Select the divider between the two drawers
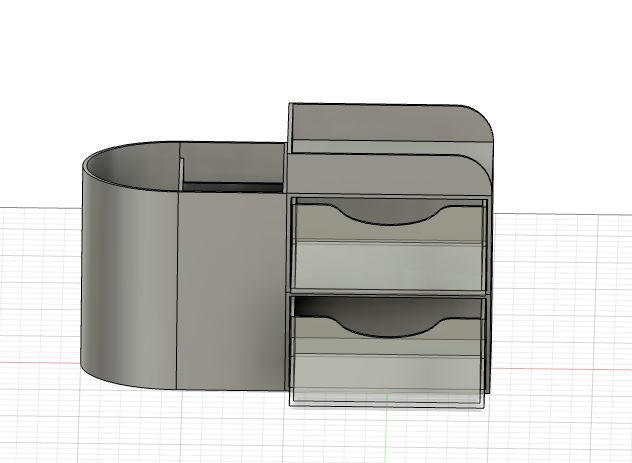The height and width of the screenshot is (463, 632). click(389, 293)
